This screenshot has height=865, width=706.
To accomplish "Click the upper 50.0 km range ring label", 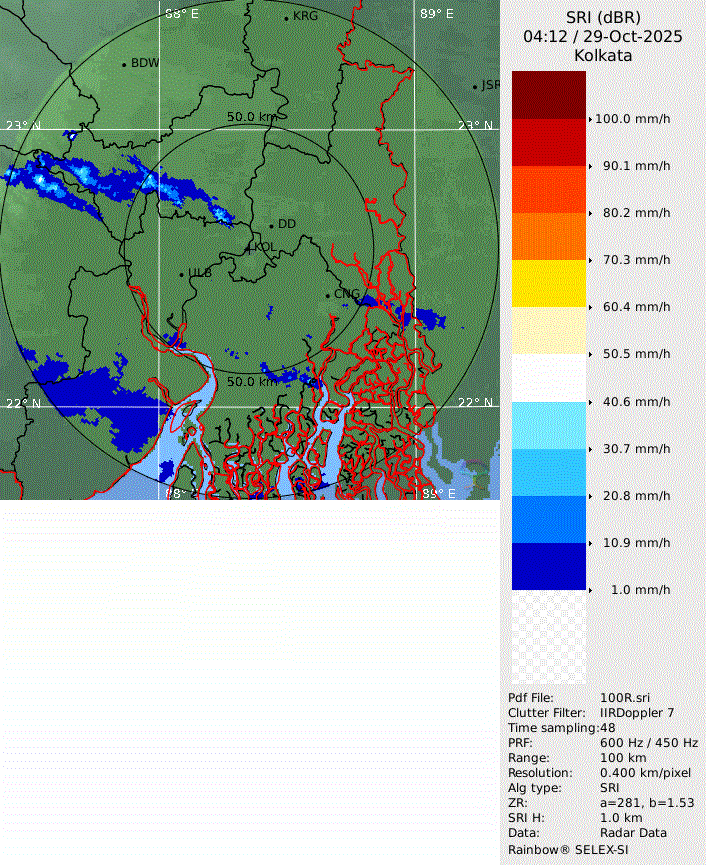I will coord(251,117).
